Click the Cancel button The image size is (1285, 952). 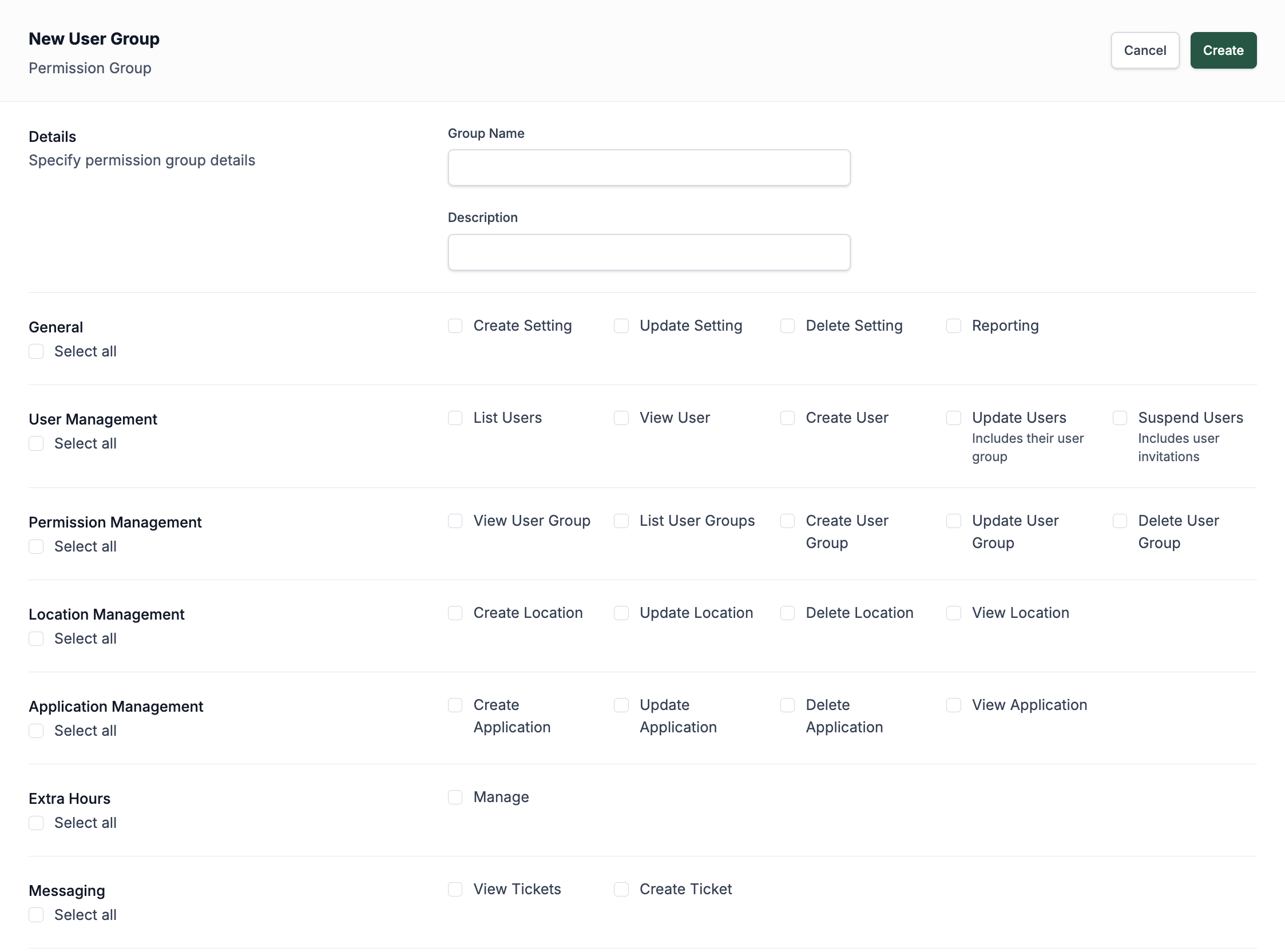pos(1144,50)
